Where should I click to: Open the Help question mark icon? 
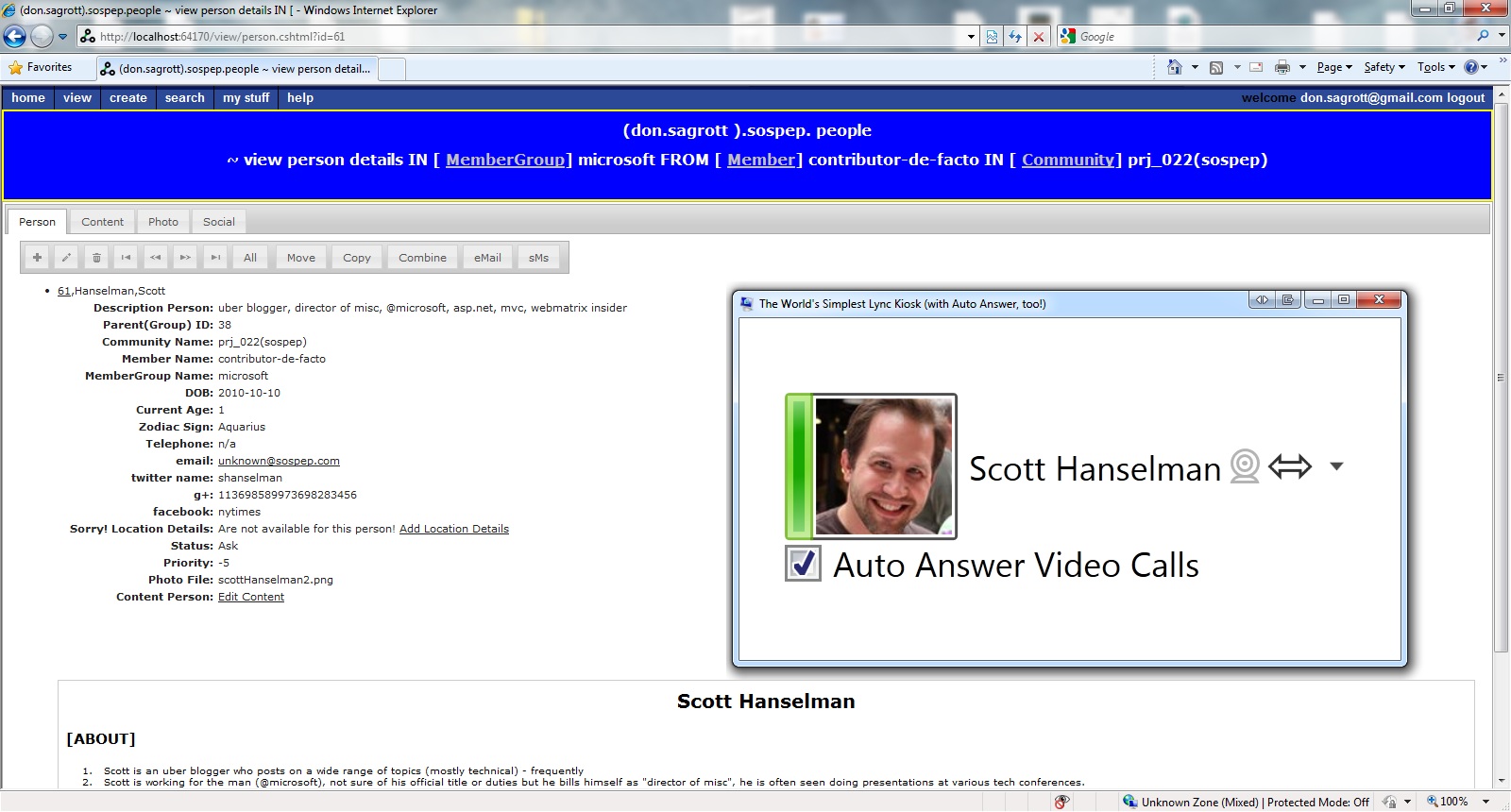[x=1471, y=67]
